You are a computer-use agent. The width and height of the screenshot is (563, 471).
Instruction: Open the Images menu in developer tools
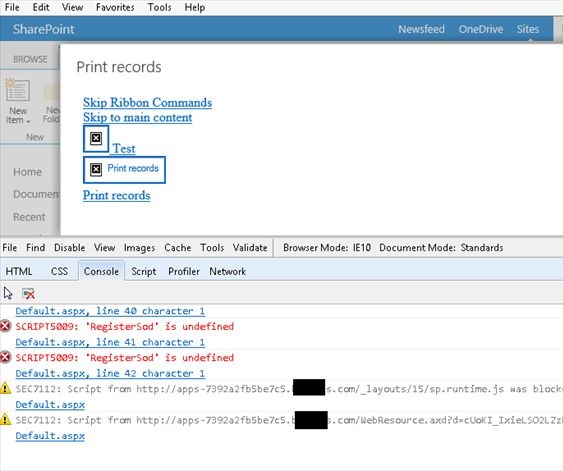pyautogui.click(x=139, y=248)
